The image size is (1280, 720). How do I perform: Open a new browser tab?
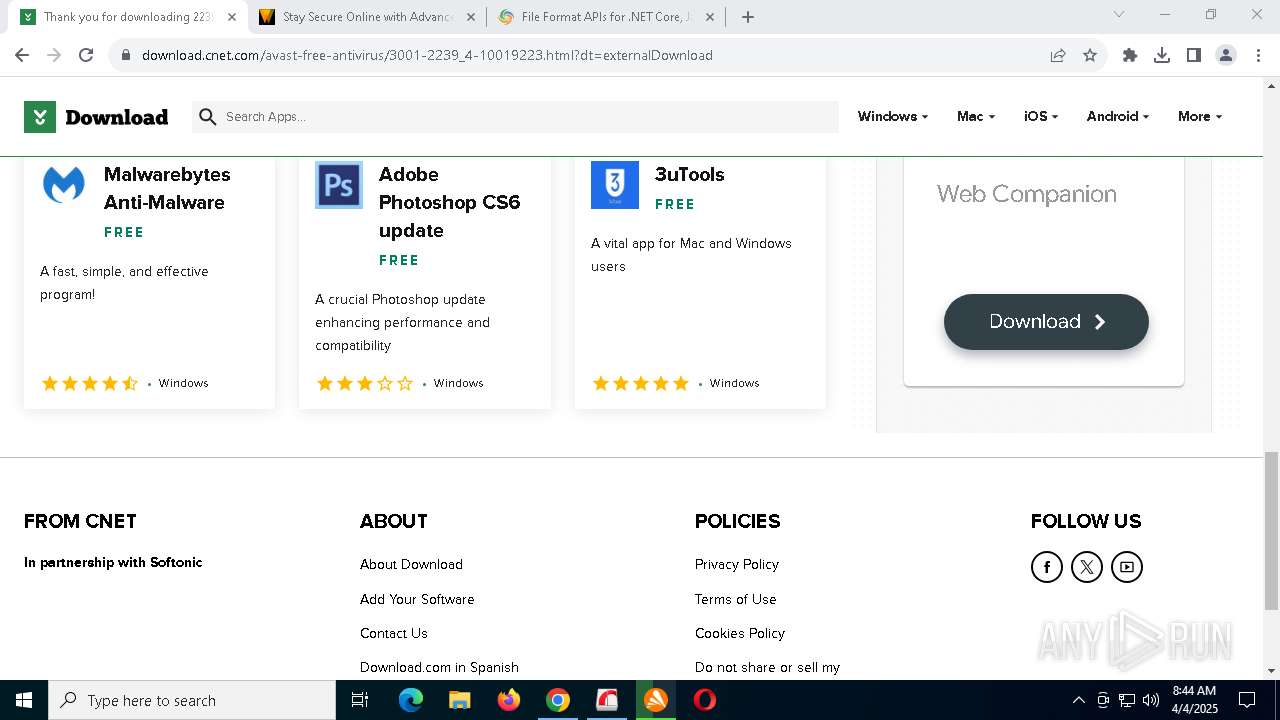click(748, 17)
